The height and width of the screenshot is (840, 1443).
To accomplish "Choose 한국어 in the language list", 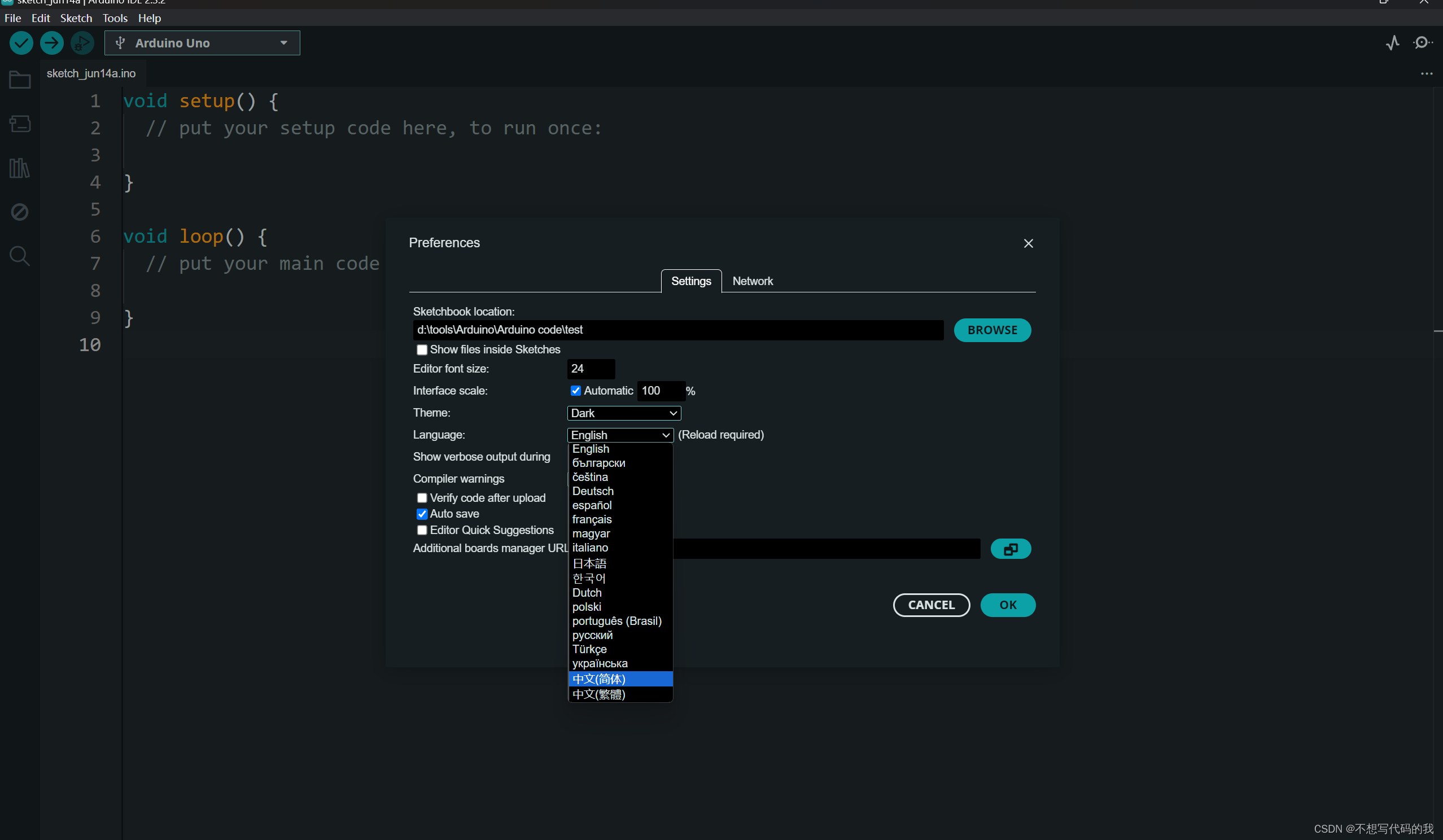I will (620, 578).
